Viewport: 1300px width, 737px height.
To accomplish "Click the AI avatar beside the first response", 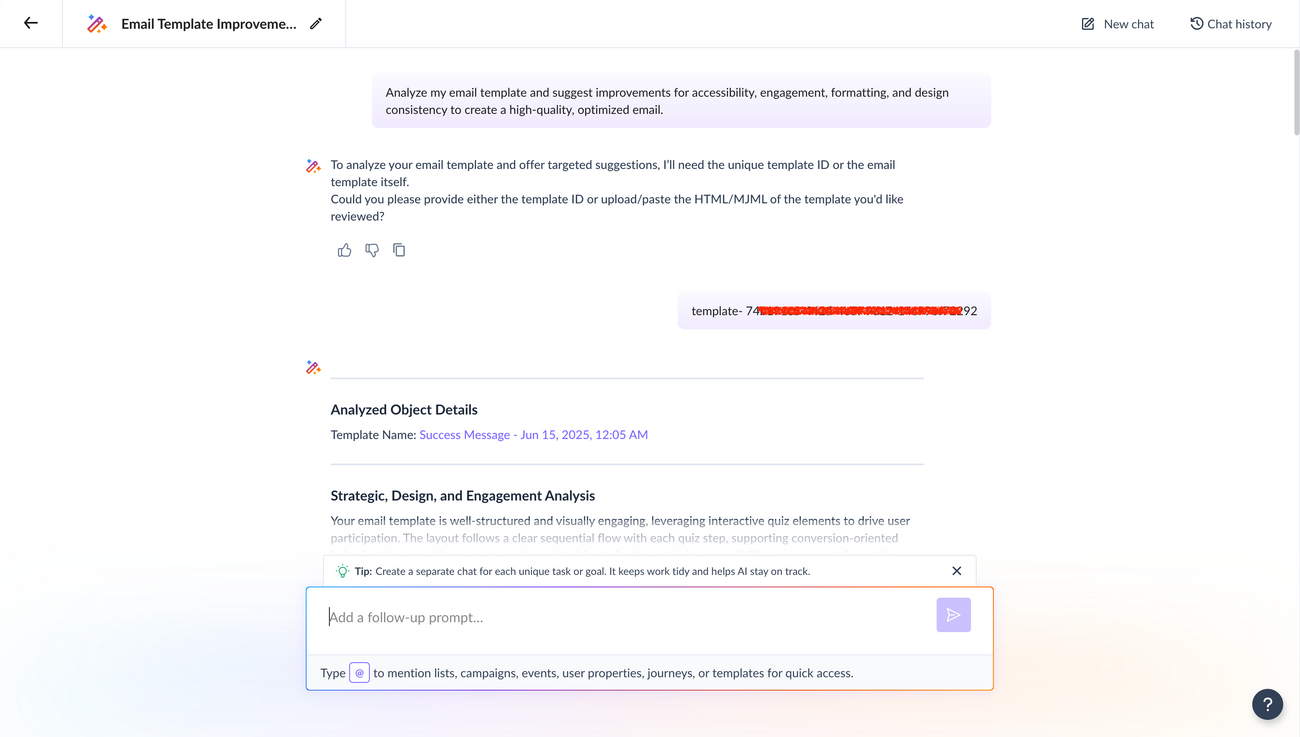I will 313,166.
